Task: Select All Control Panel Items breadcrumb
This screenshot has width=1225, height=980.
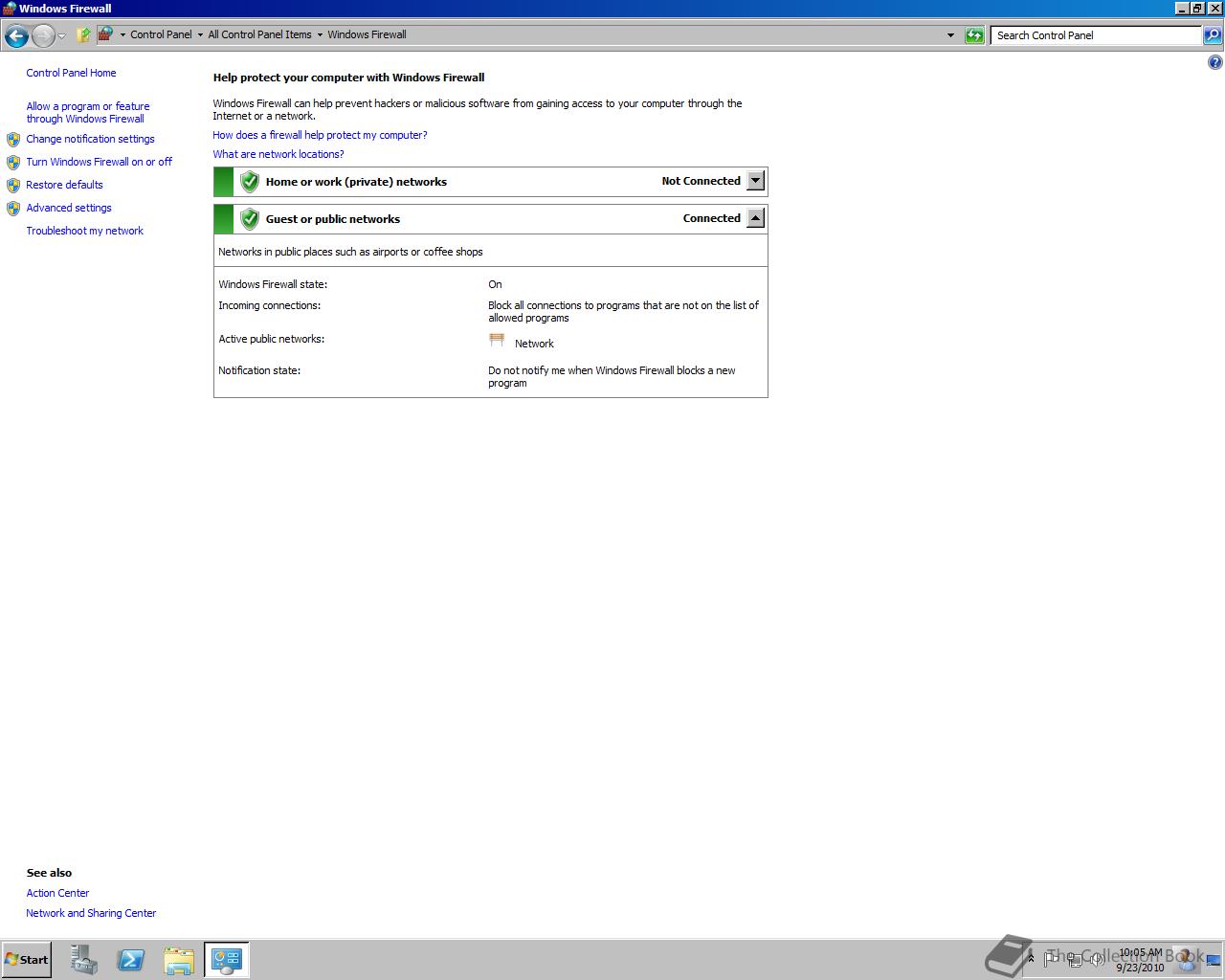Action: 259,34
